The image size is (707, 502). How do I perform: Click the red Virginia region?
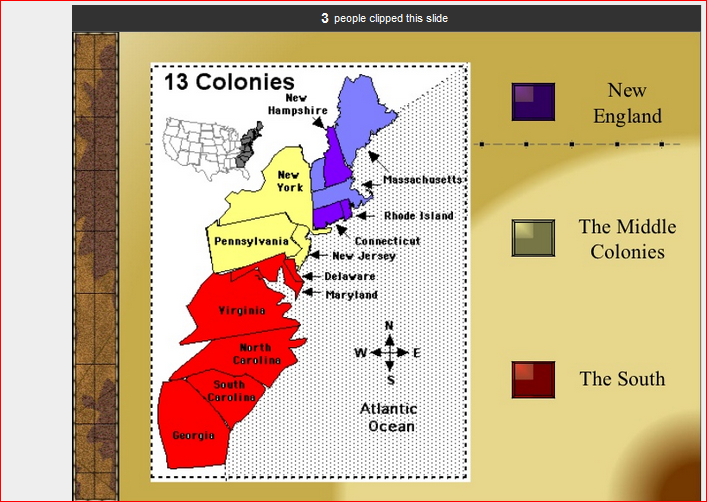(241, 311)
